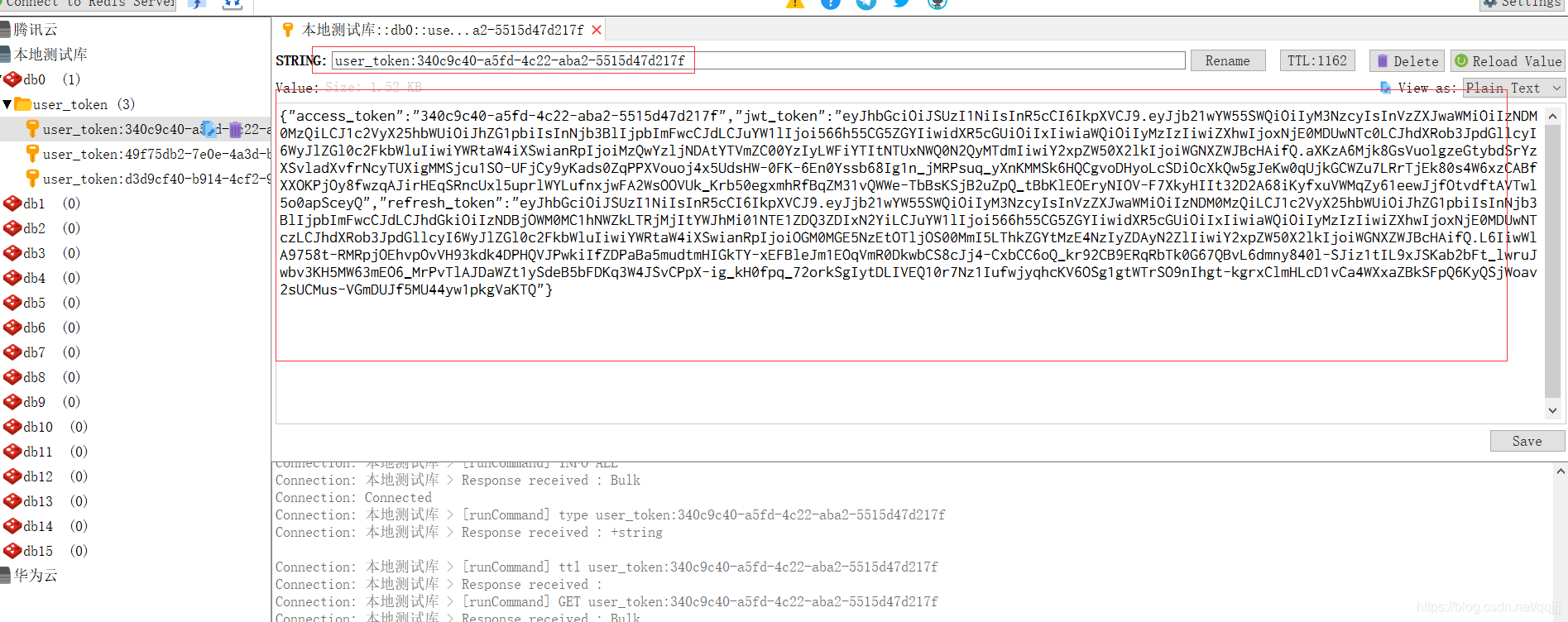Select the db5 database icon
Screen dimensions: 1568x622
[x=12, y=303]
